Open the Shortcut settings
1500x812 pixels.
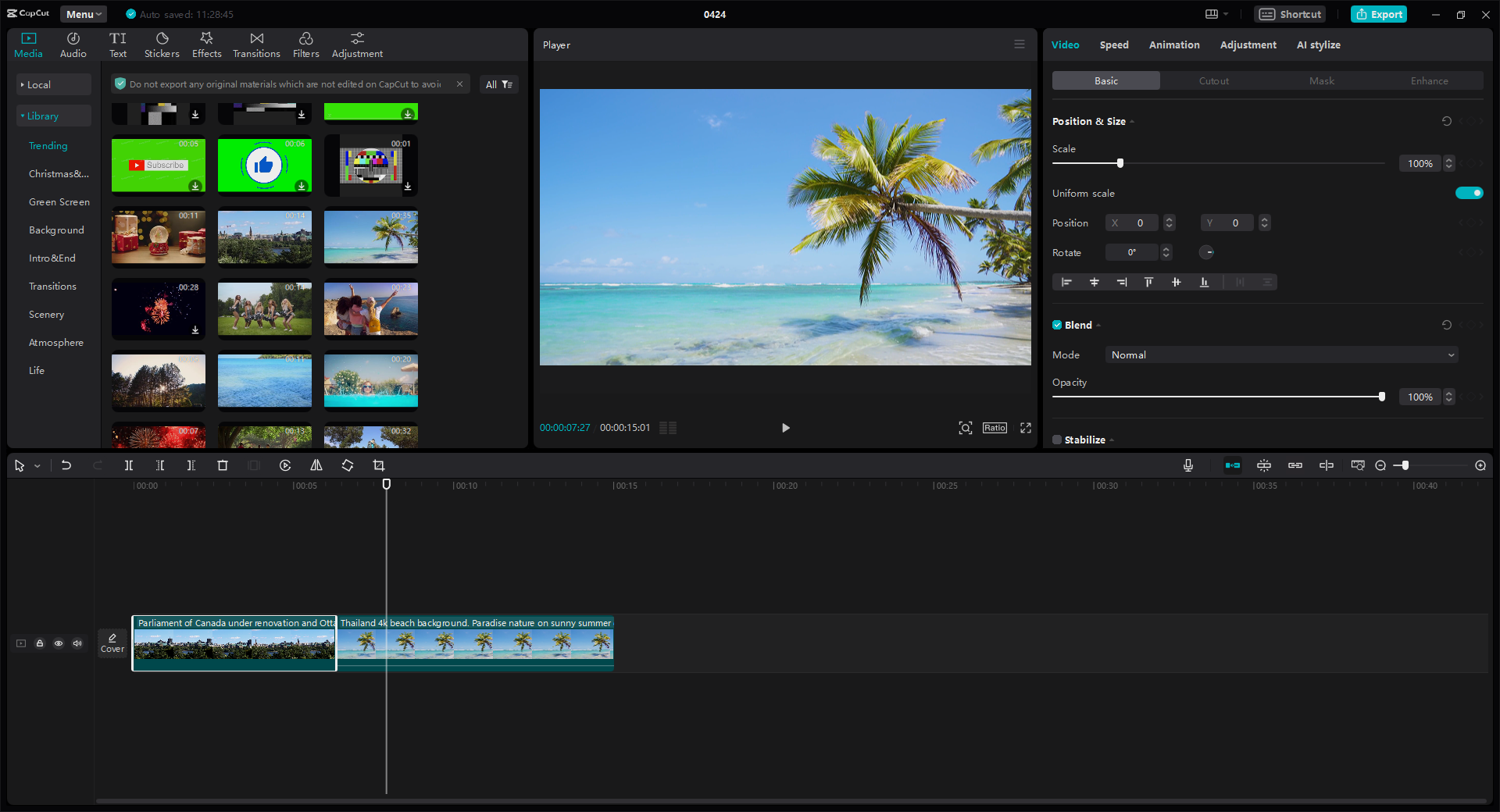[x=1289, y=13]
